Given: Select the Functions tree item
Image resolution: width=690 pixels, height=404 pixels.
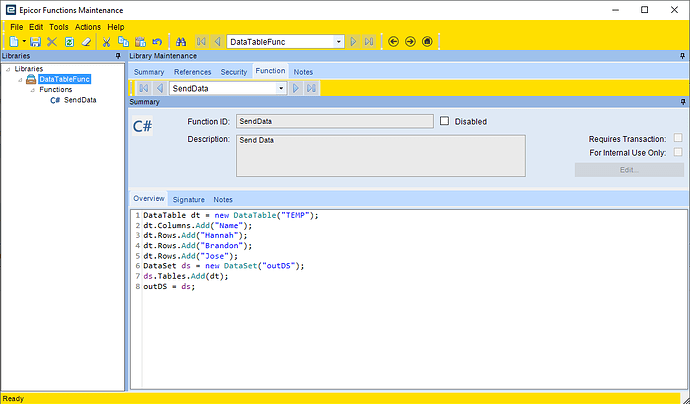Looking at the screenshot, I should tap(55, 89).
